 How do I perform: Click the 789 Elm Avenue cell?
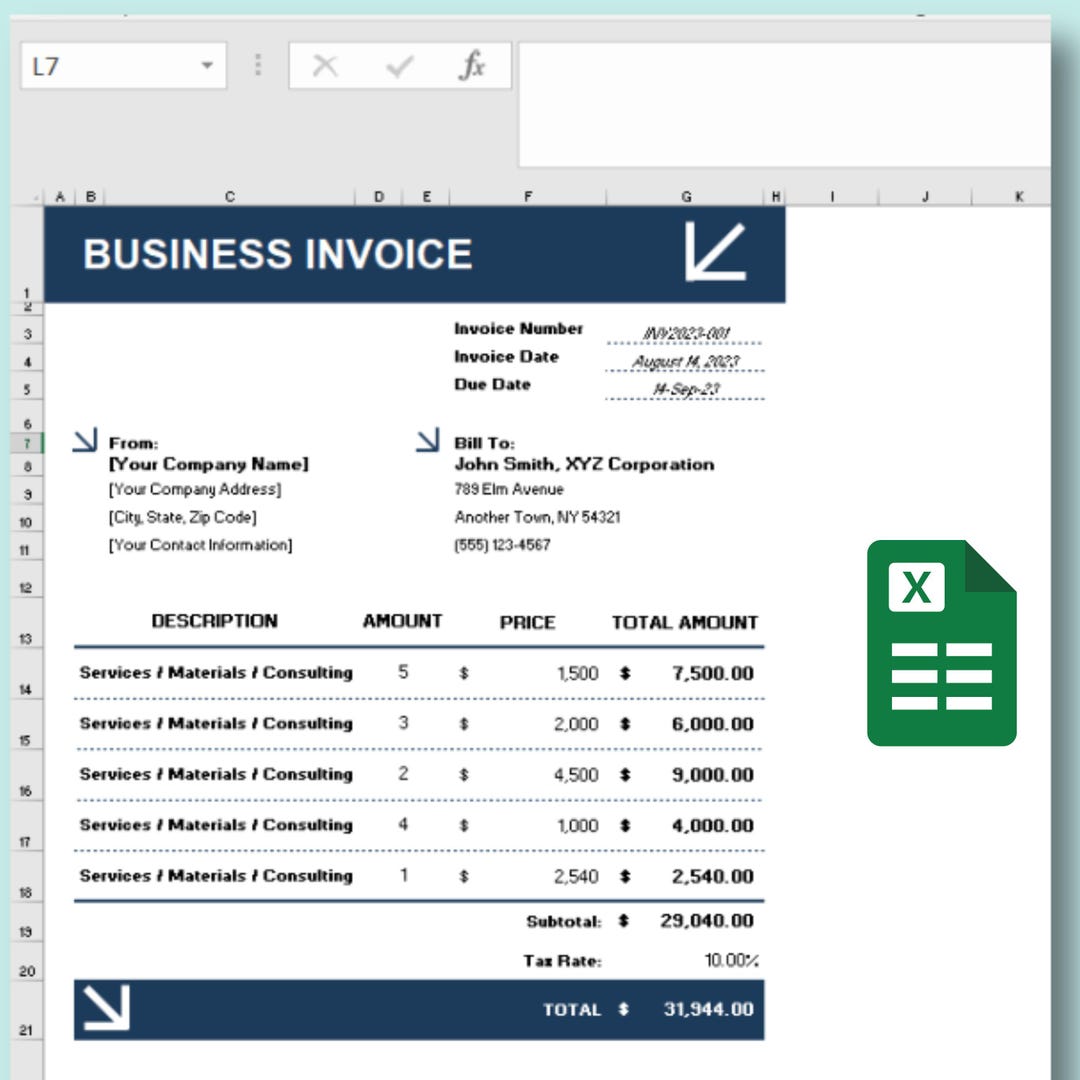click(509, 489)
